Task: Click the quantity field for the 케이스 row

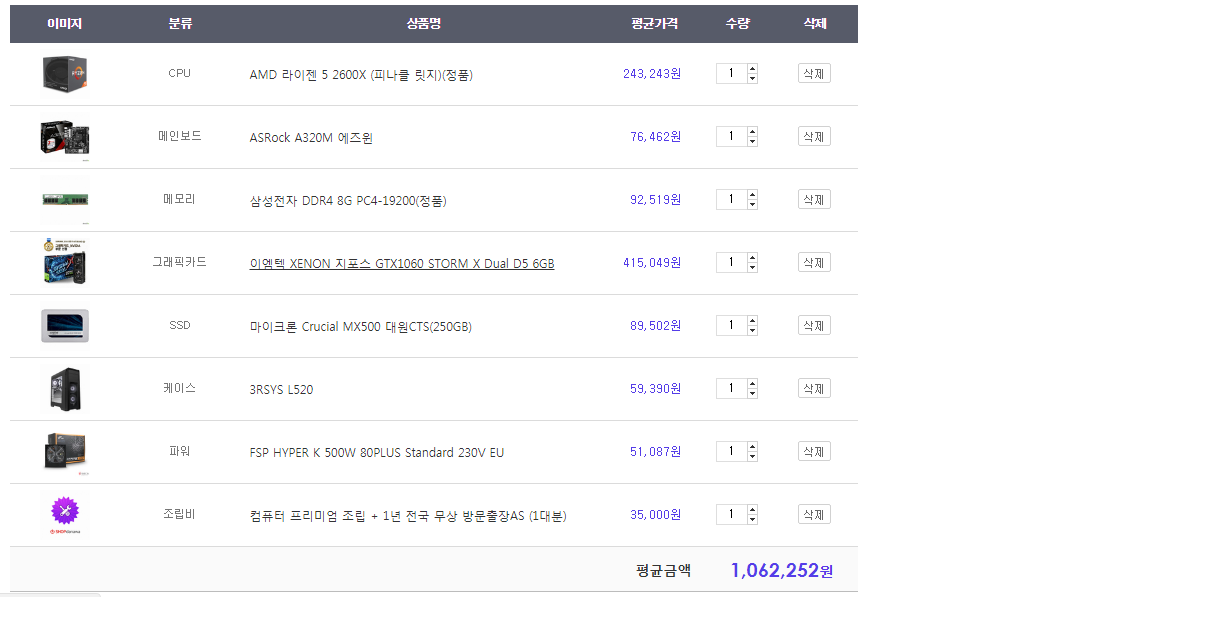Action: pyautogui.click(x=731, y=388)
